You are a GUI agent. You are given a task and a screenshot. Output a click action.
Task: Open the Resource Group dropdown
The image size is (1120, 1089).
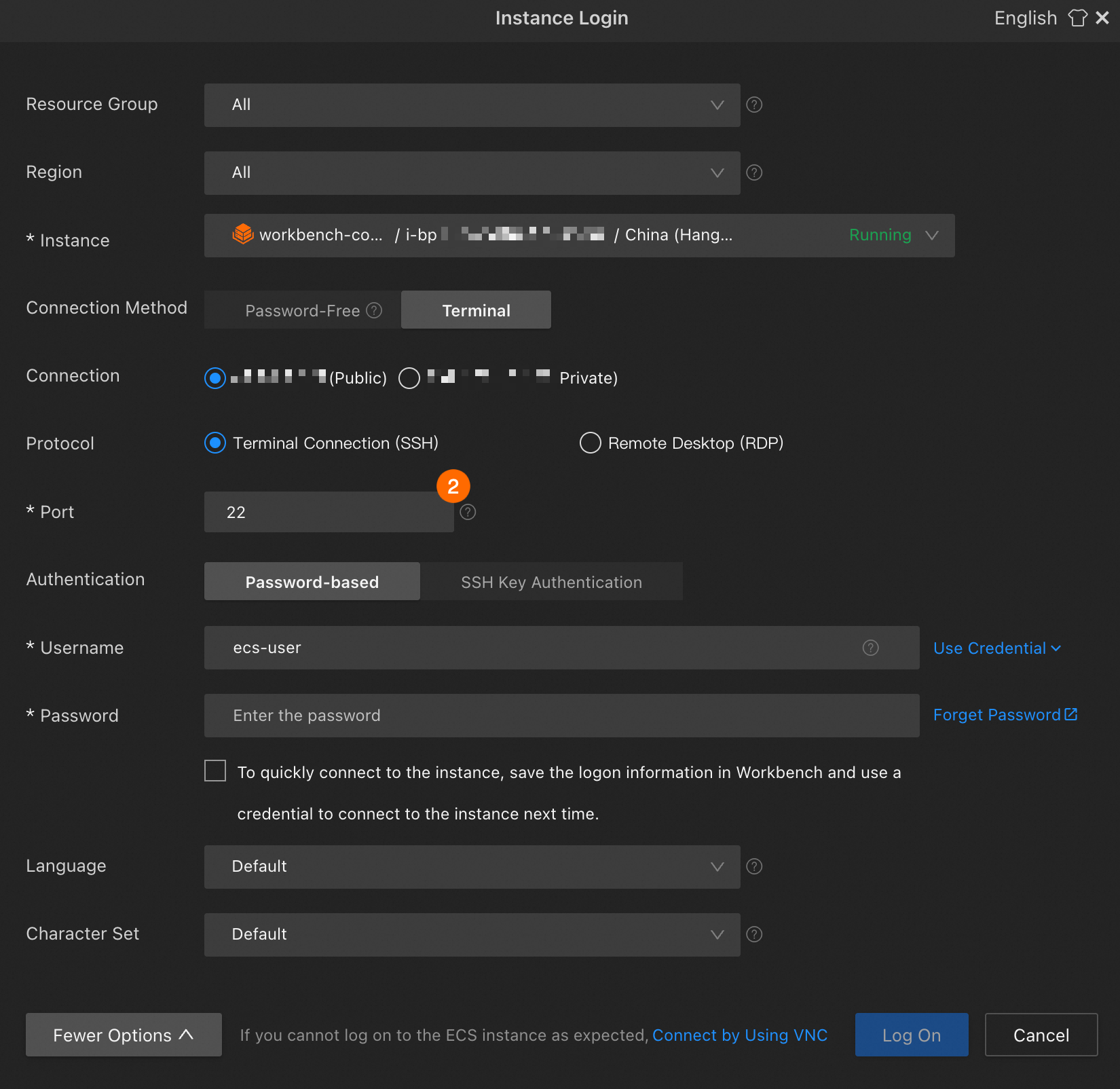(x=472, y=105)
